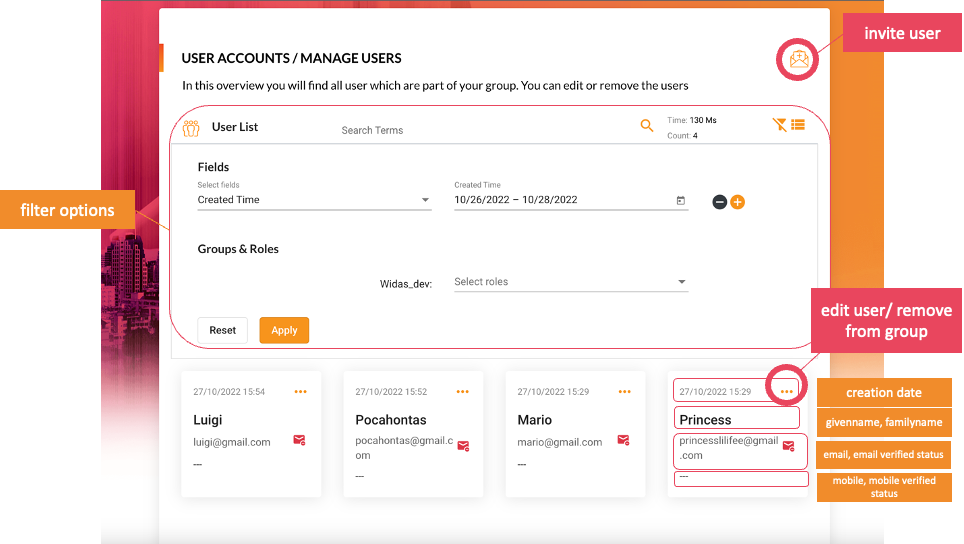964x544 pixels.
Task: Click mario@gmail.com email text
Action: [559, 442]
